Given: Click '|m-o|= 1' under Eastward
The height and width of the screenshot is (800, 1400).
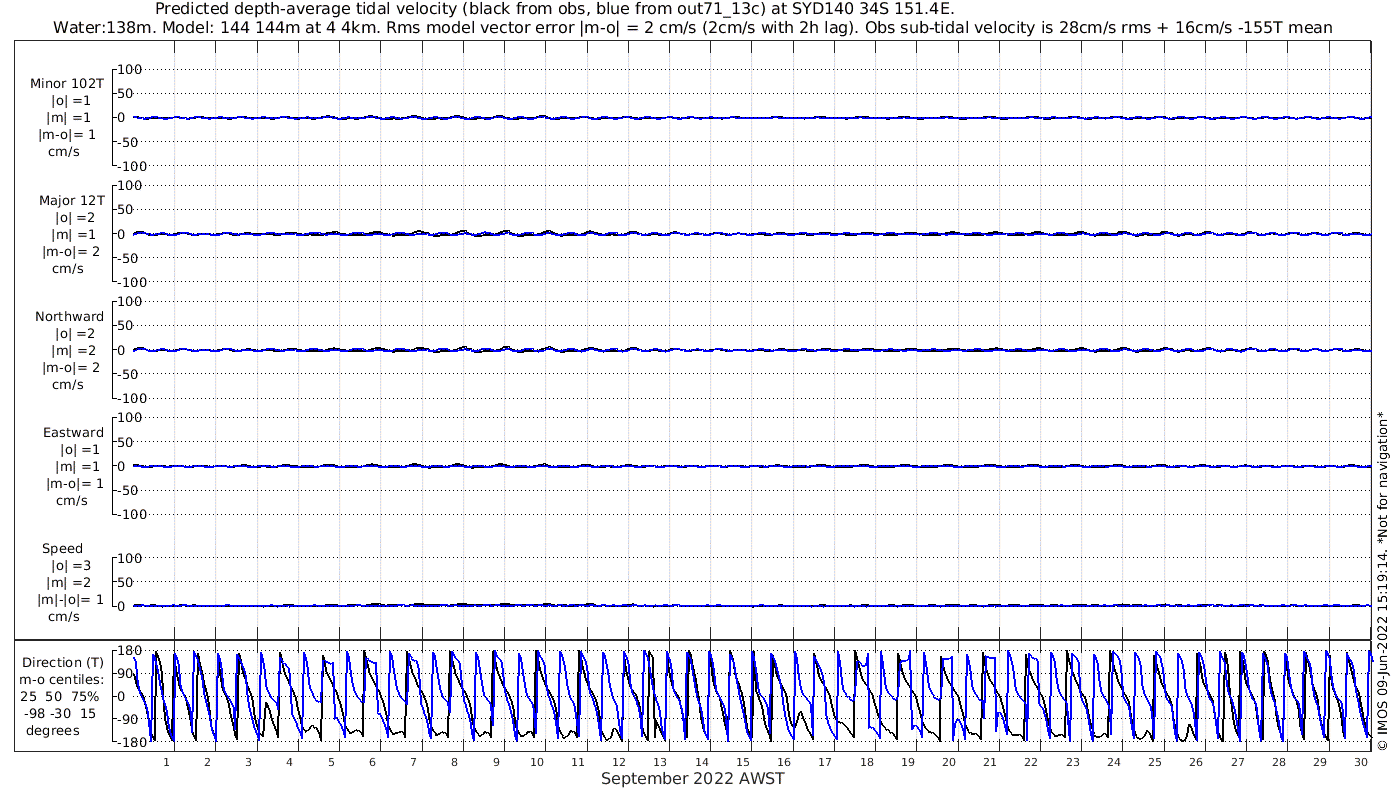Looking at the screenshot, I should click(74, 483).
